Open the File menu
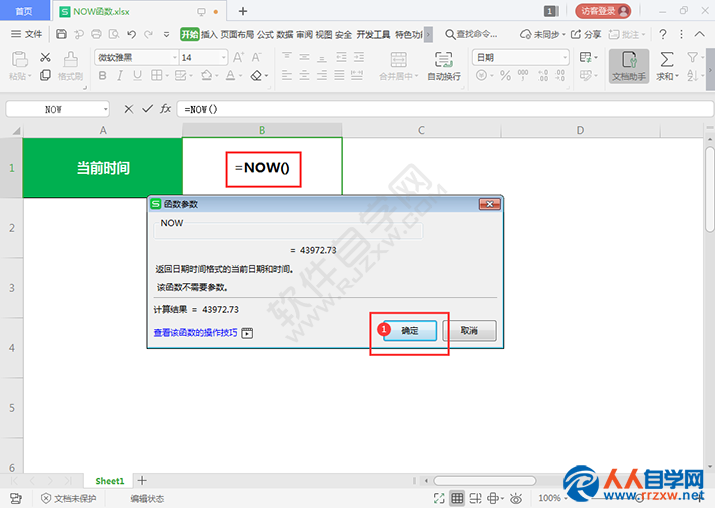This screenshot has width=715, height=508. (x=26, y=34)
